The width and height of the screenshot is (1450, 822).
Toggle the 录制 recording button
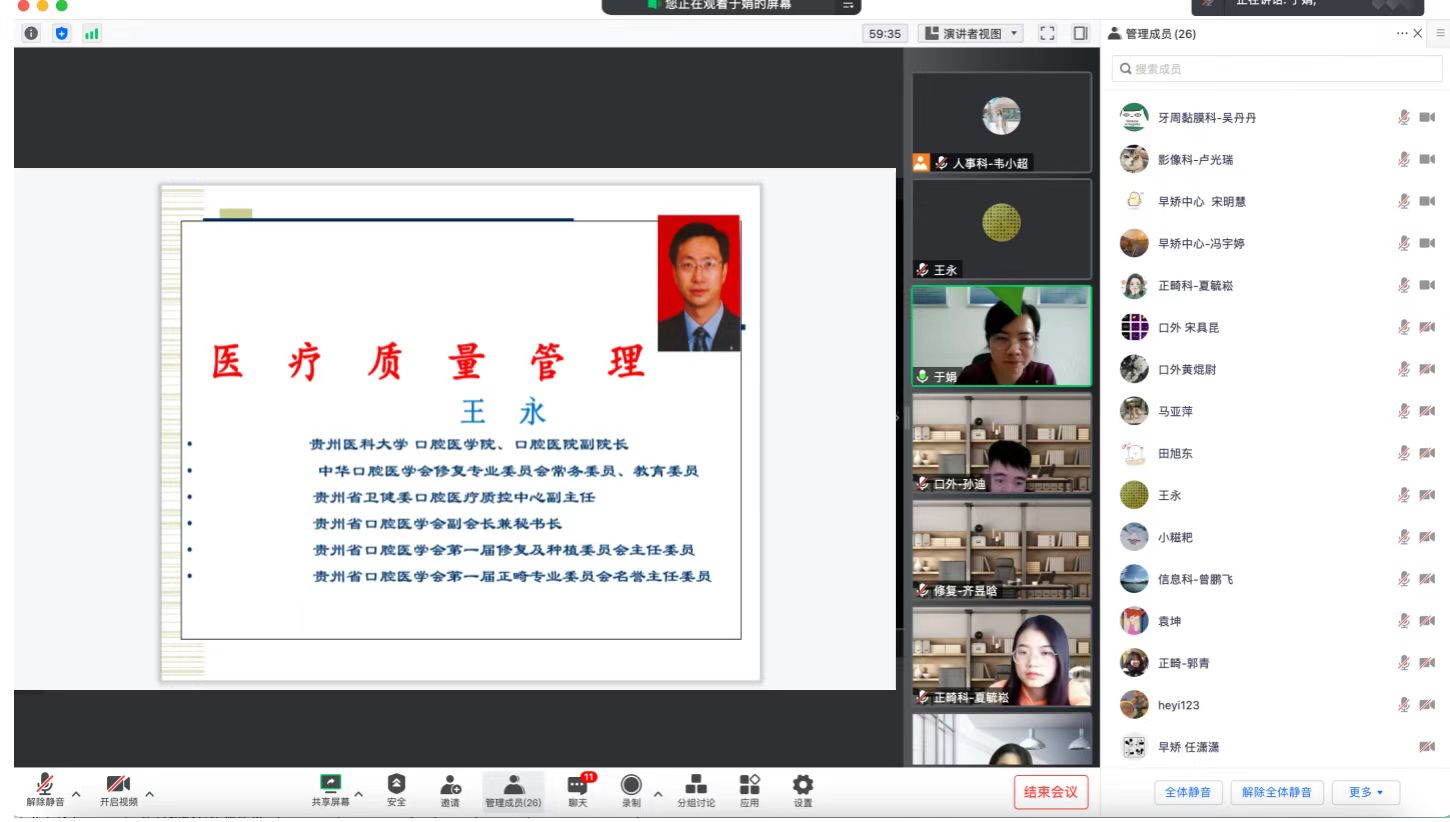click(631, 785)
